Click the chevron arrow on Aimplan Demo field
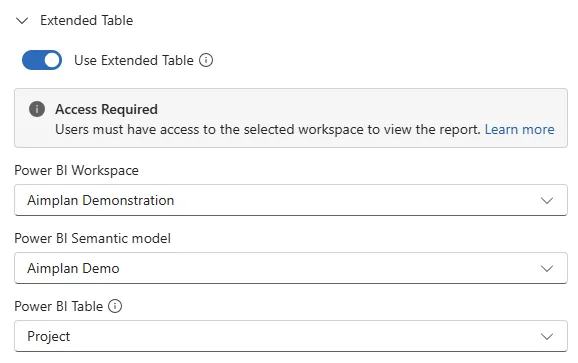Viewport: 578px width, 363px height. pyautogui.click(x=547, y=268)
